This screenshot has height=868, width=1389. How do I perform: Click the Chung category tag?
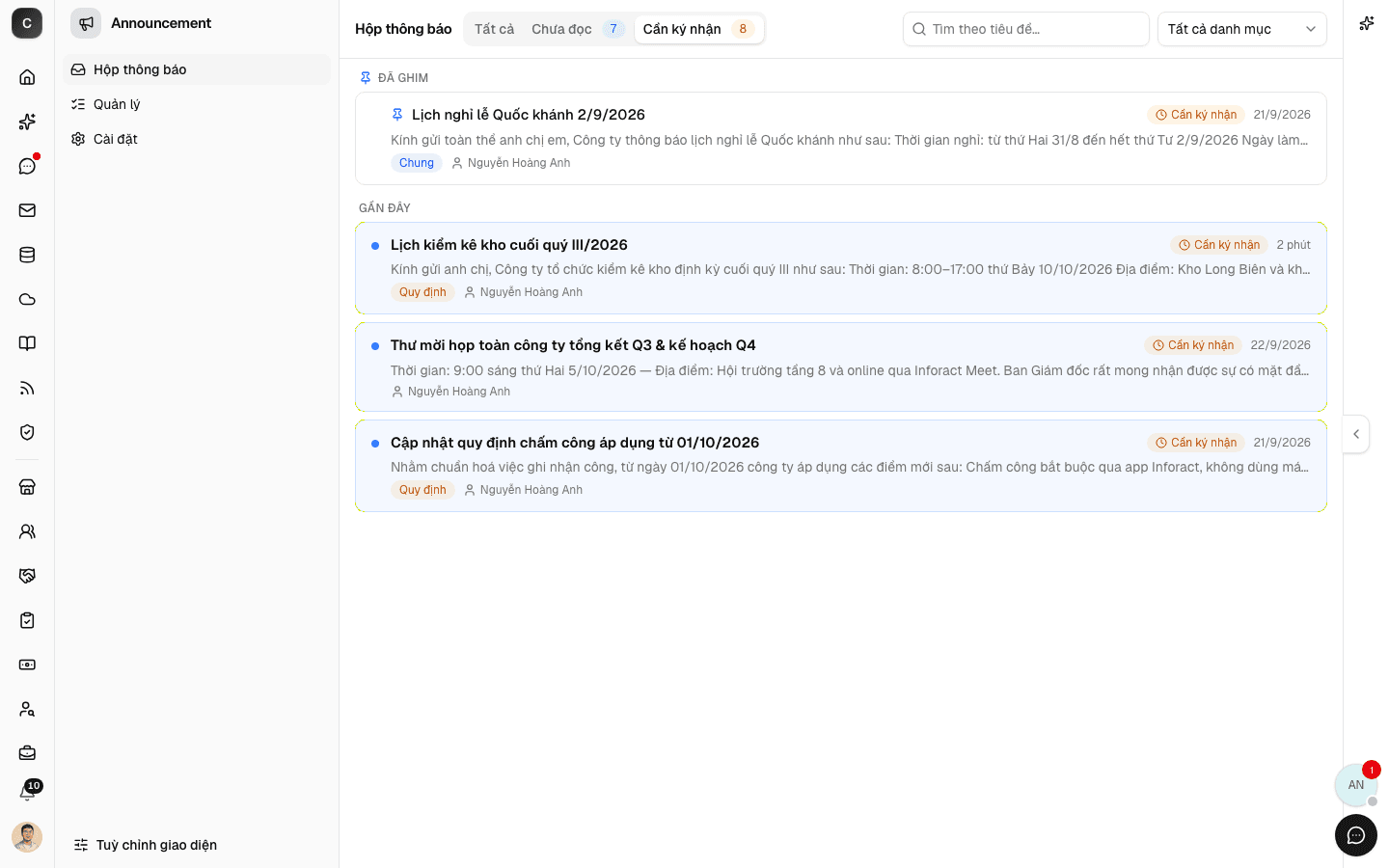[x=417, y=163]
